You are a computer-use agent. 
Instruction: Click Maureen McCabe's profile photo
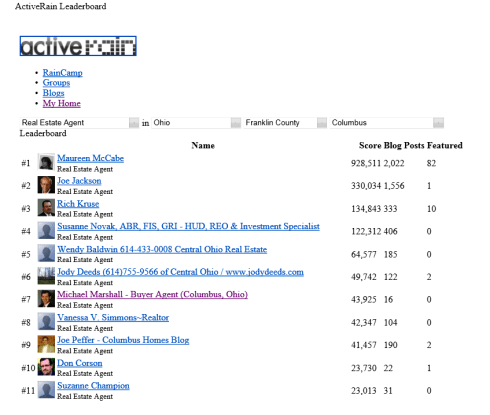point(46,162)
